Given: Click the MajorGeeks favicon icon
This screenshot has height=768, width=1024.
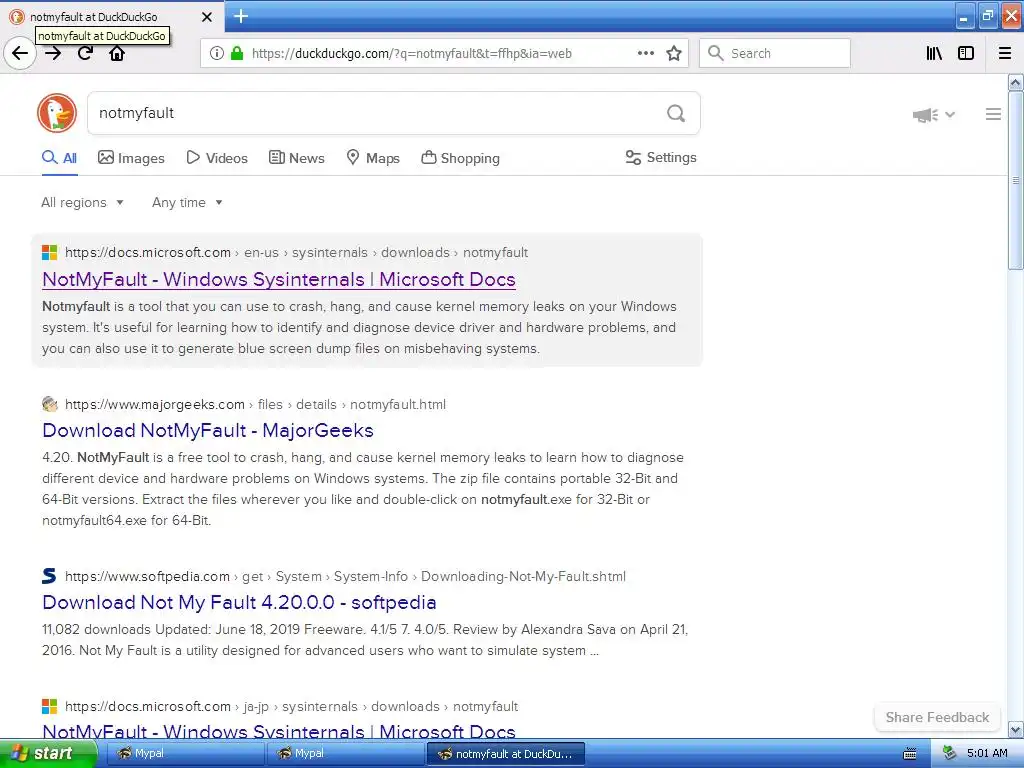Looking at the screenshot, I should [50, 404].
